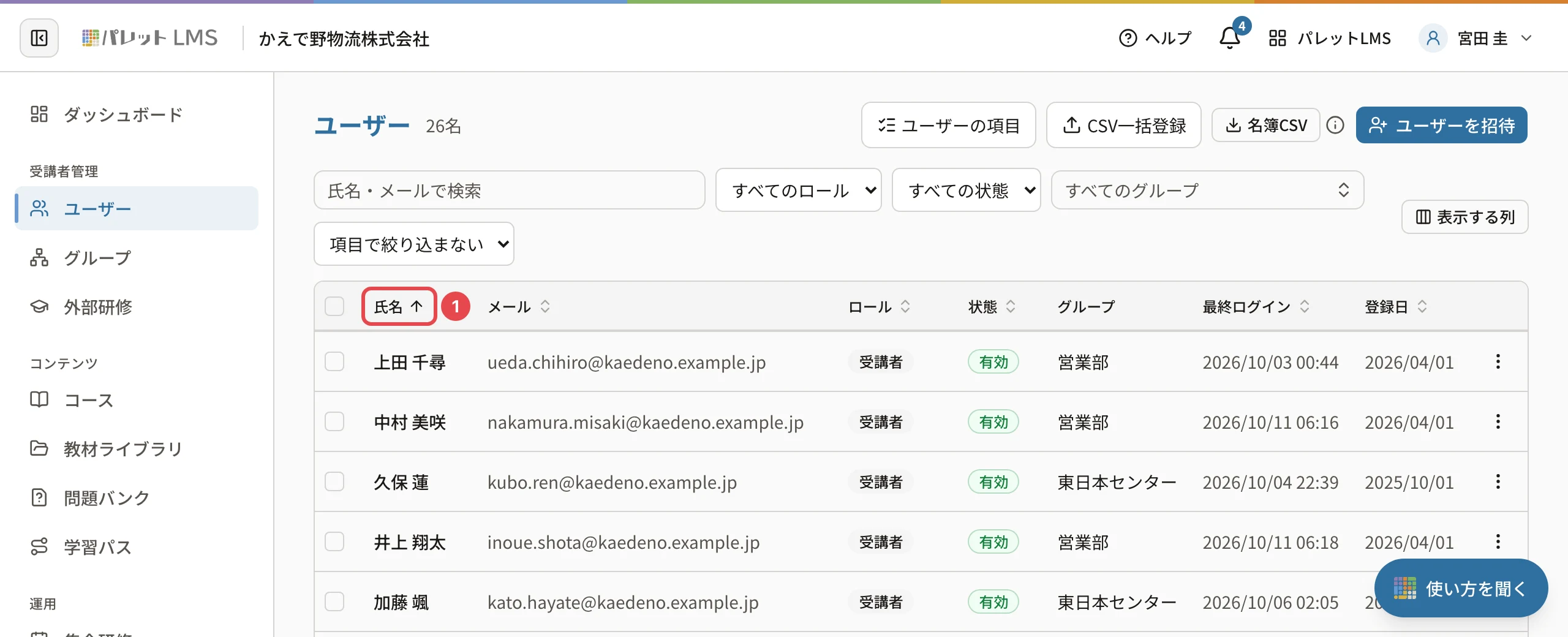Open row actions menu for 中村 美咲
The height and width of the screenshot is (637, 1568).
[x=1498, y=421]
